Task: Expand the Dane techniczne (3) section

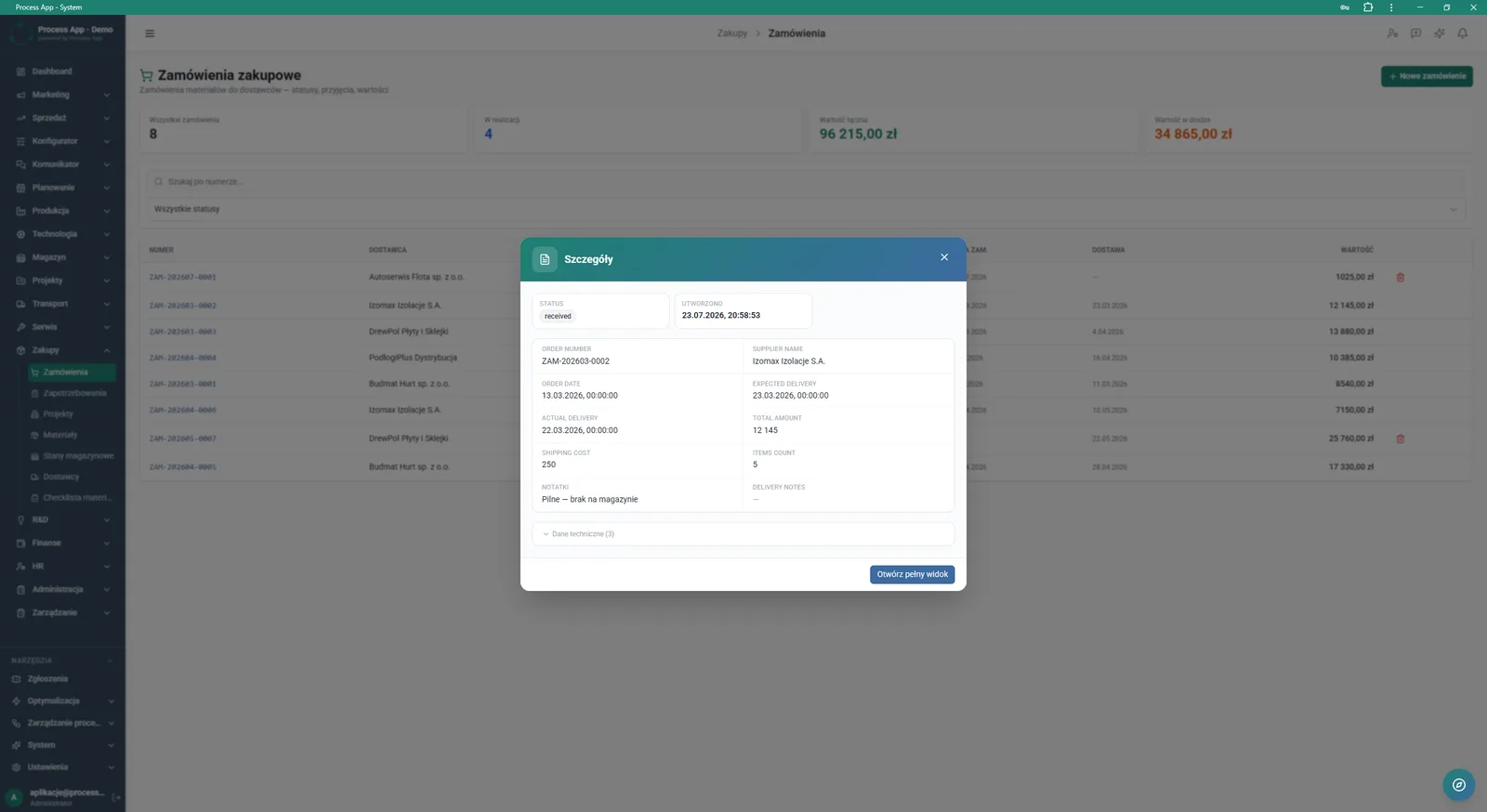Action: point(743,534)
